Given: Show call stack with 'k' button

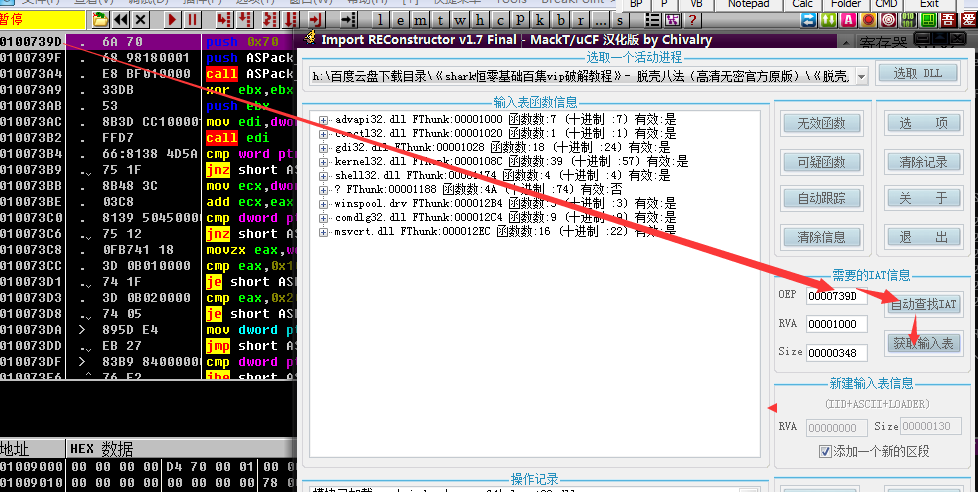Looking at the screenshot, I should pos(542,19).
